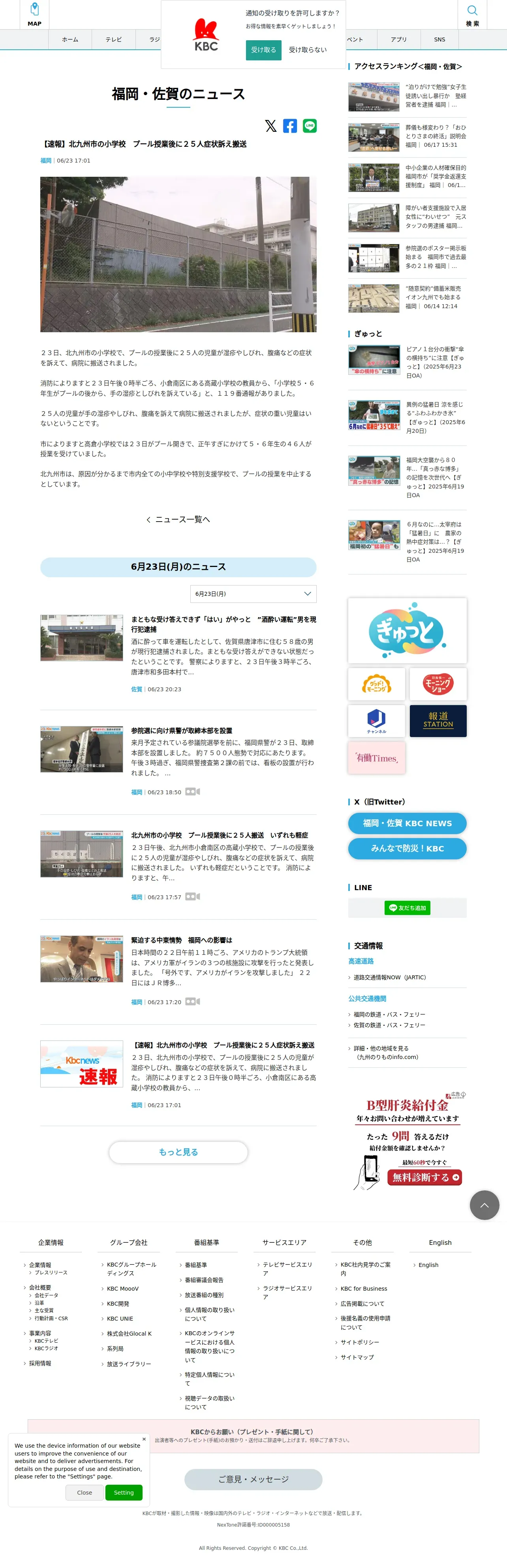Screen dimensions: 507x1568
Task: Click video icon on 参院選 news item
Action: coord(193,792)
